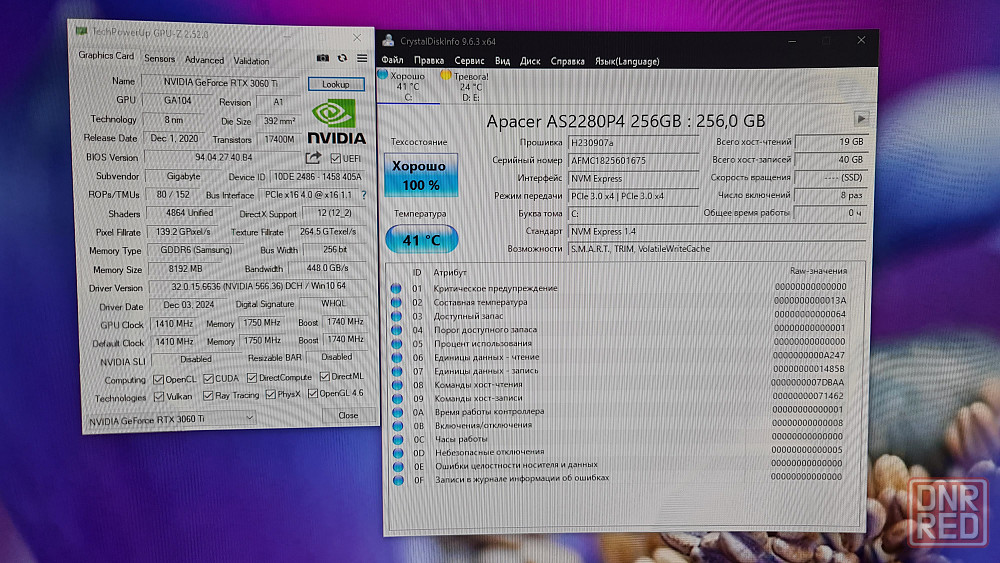Open the GPU-Z hamburger menu
This screenshot has width=1000, height=563.
coord(360,59)
